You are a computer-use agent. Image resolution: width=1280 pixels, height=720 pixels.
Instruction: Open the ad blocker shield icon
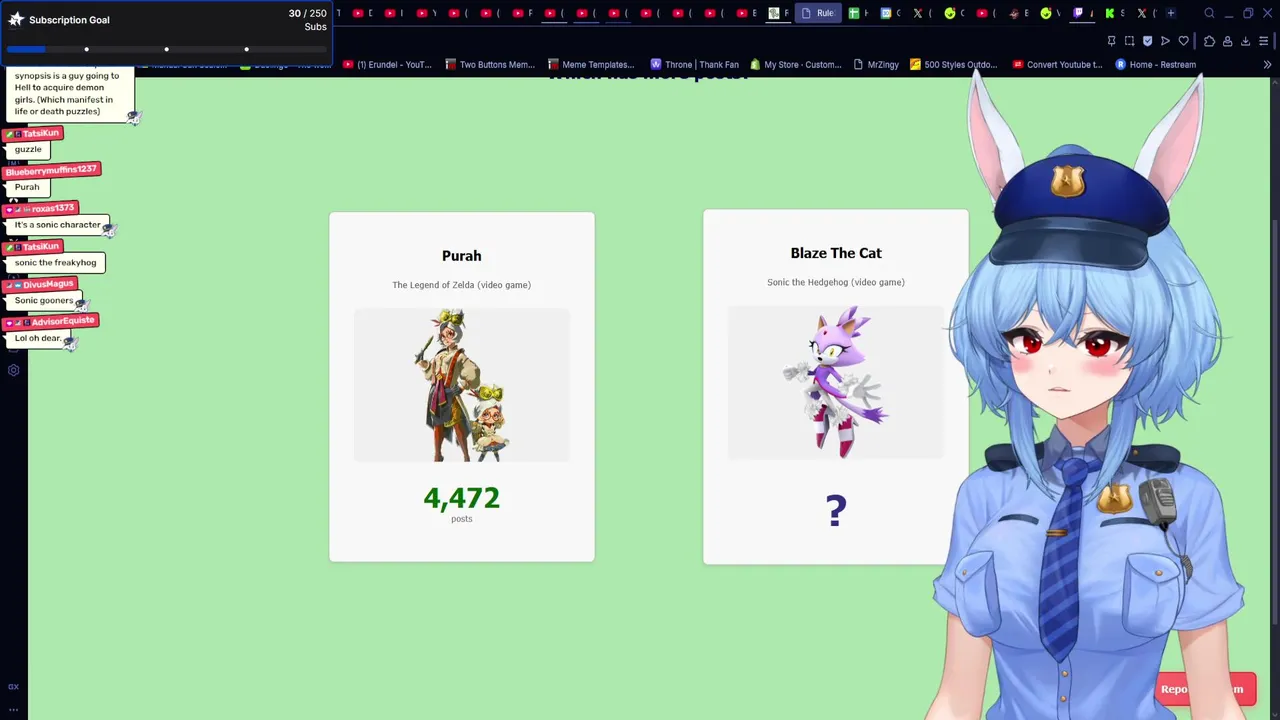point(1147,41)
